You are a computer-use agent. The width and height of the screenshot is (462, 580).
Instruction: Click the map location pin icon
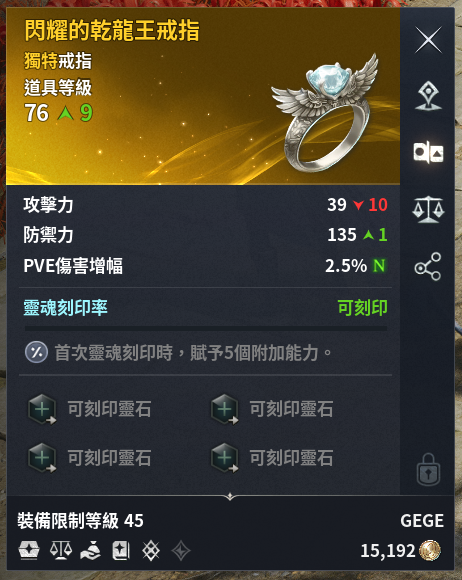pyautogui.click(x=428, y=96)
